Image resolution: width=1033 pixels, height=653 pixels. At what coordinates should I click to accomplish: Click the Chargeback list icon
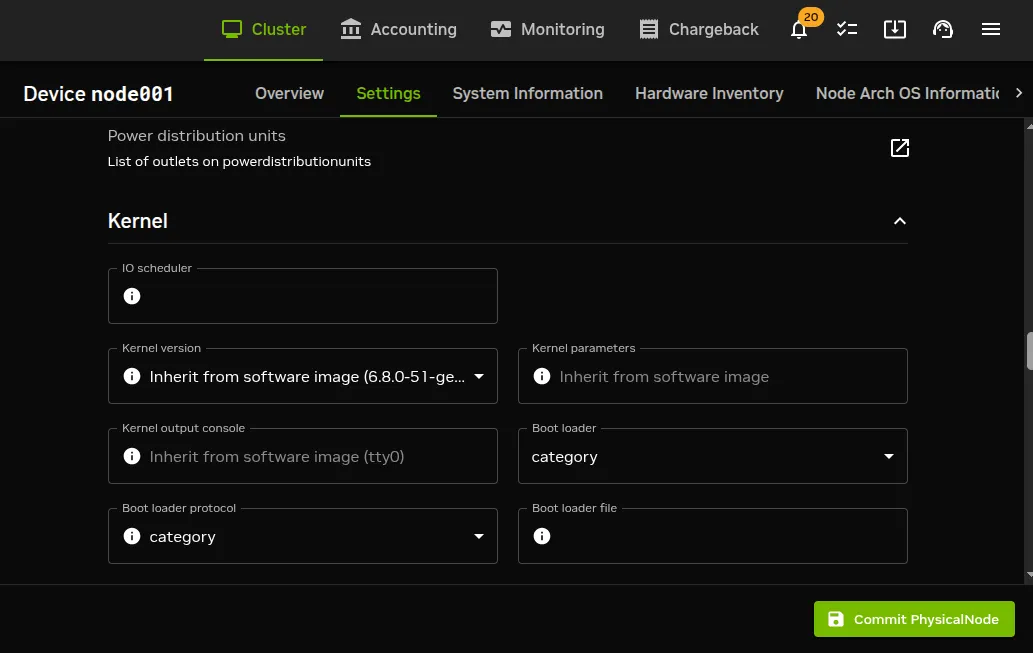pyautogui.click(x=649, y=29)
